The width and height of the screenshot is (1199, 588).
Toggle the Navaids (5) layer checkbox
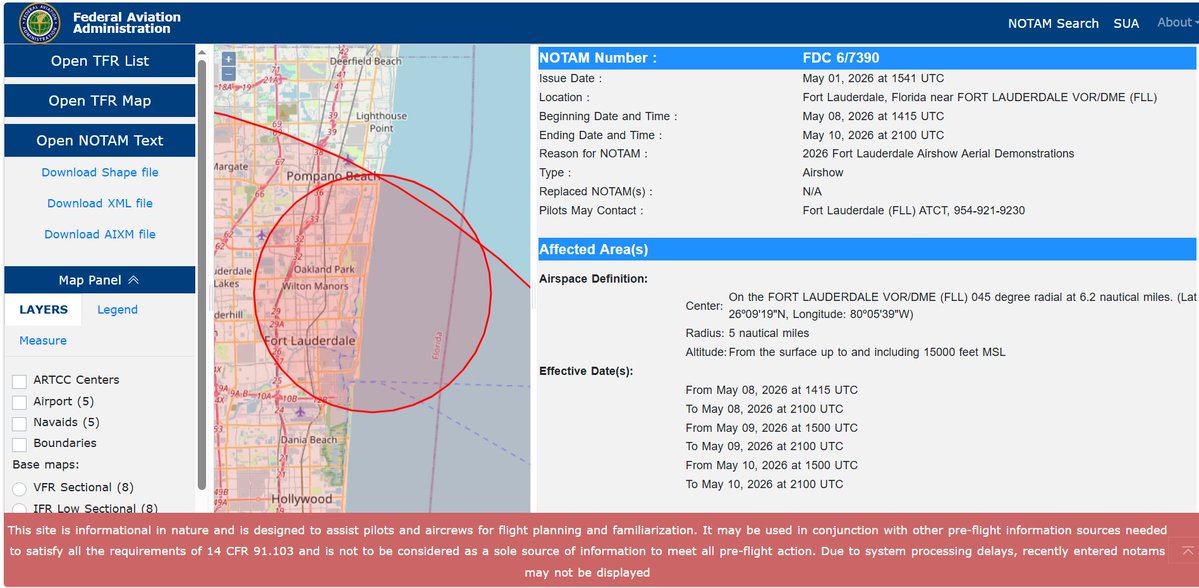tap(20, 423)
